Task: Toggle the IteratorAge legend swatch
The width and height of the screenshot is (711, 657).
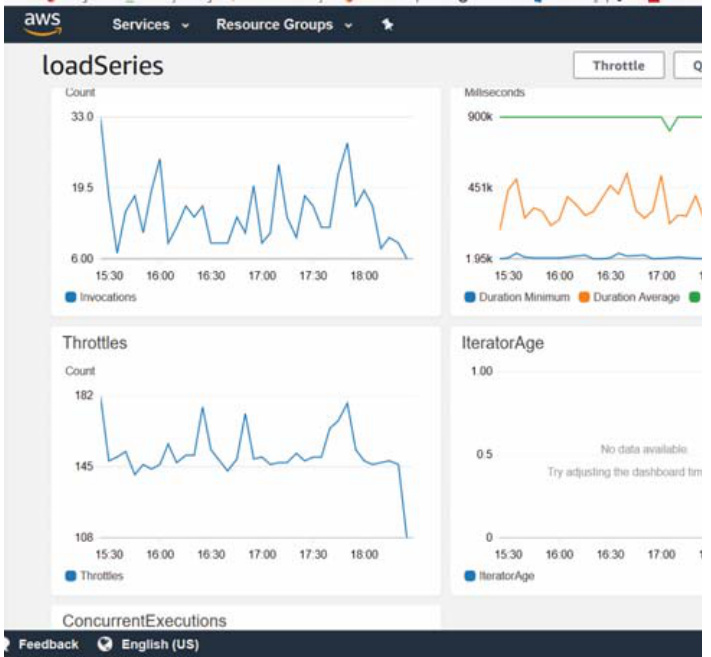Action: 470,575
